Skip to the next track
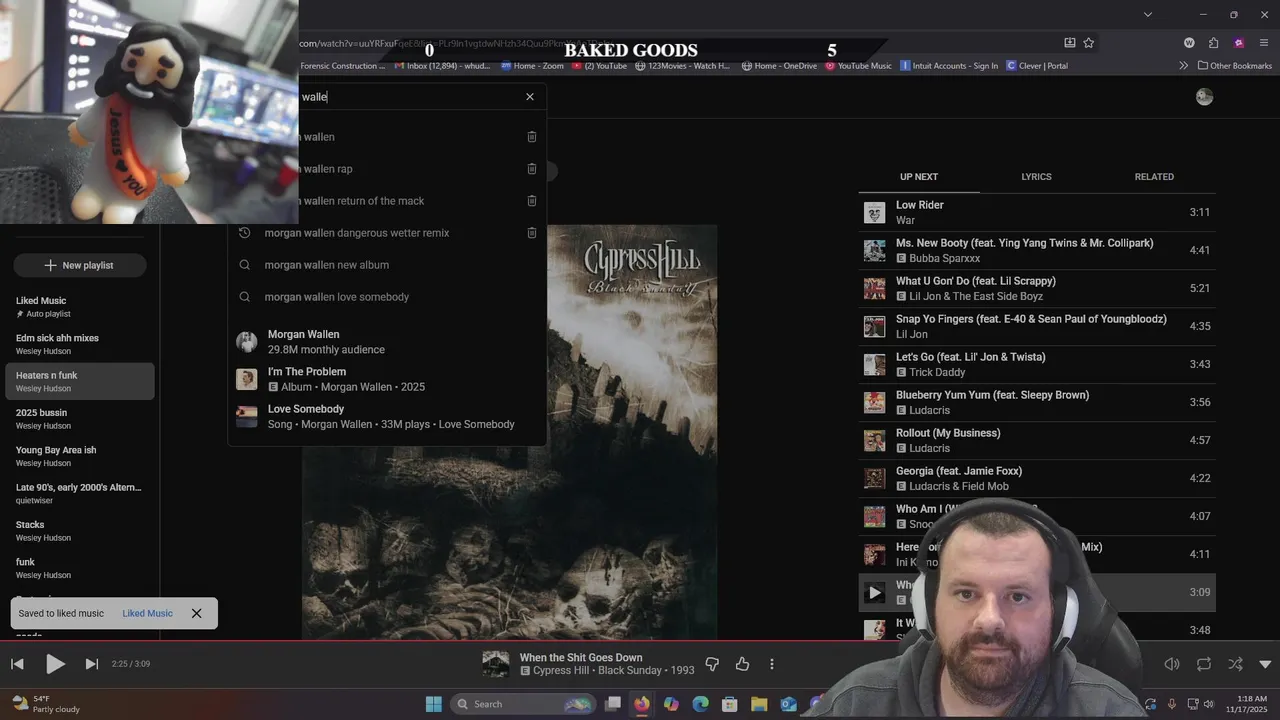The height and width of the screenshot is (720, 1280). coord(92,664)
